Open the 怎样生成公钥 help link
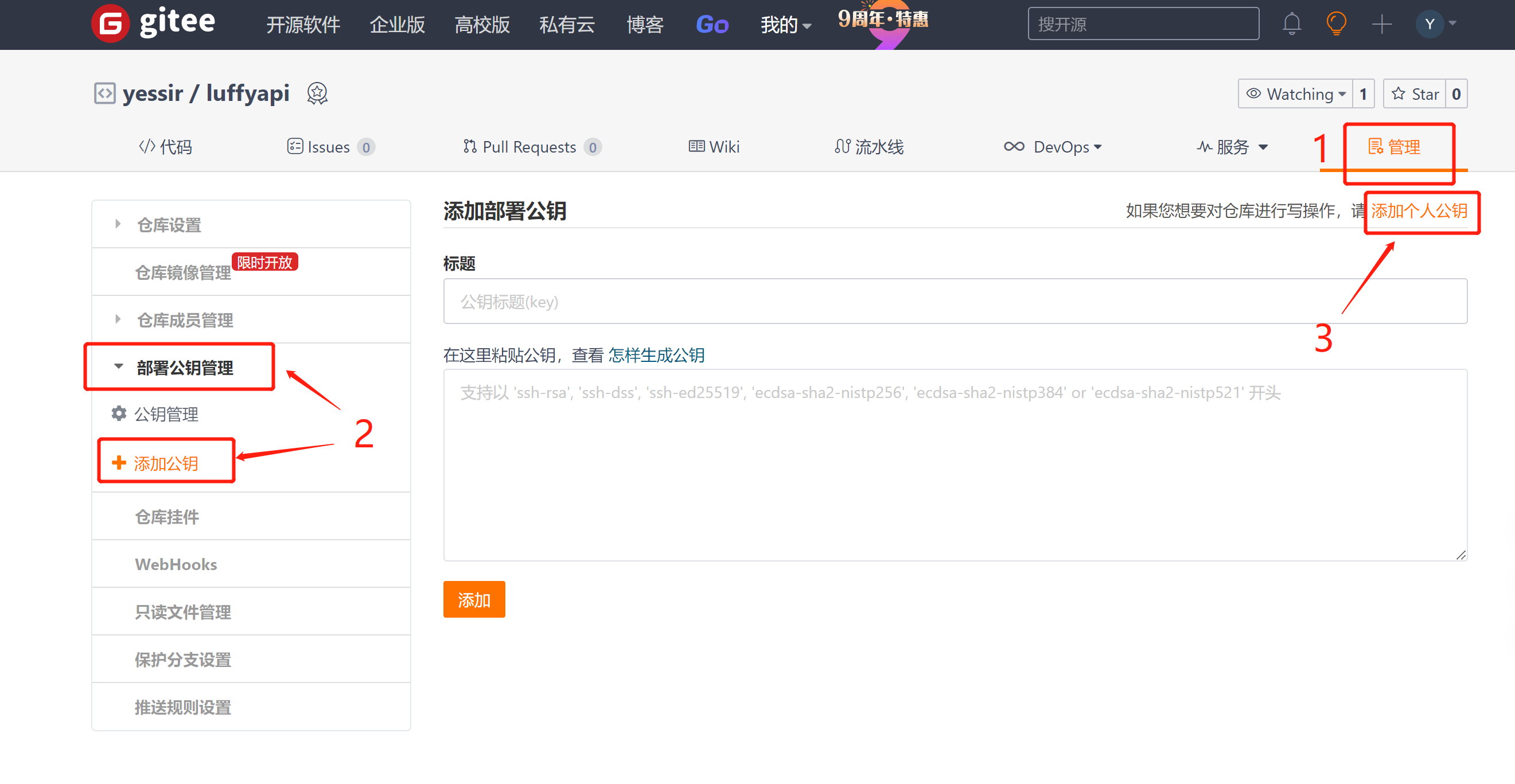 [656, 355]
